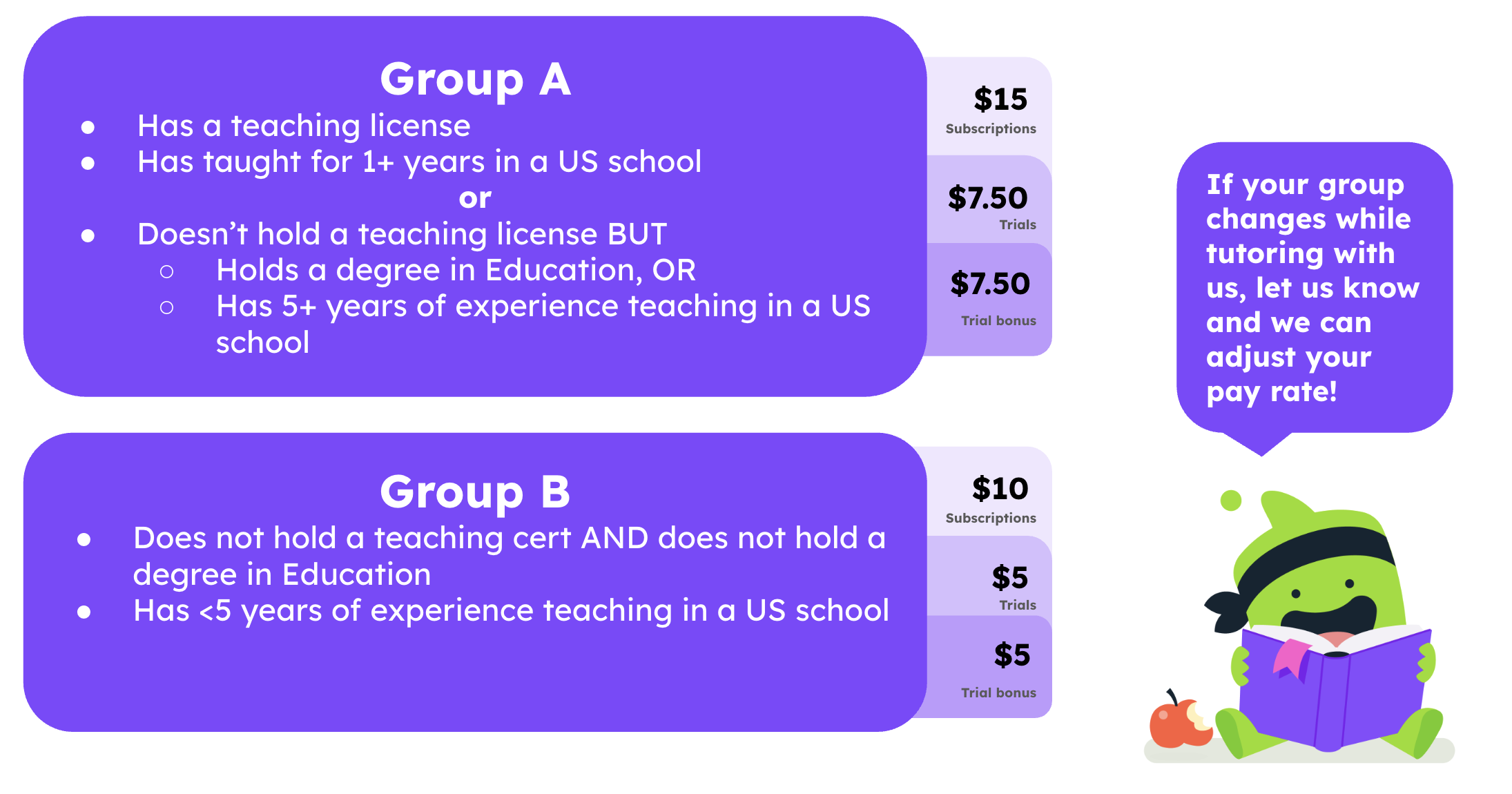Click the black ninja headband on the mascot
This screenshot has height=794, width=1512.
(1298, 572)
